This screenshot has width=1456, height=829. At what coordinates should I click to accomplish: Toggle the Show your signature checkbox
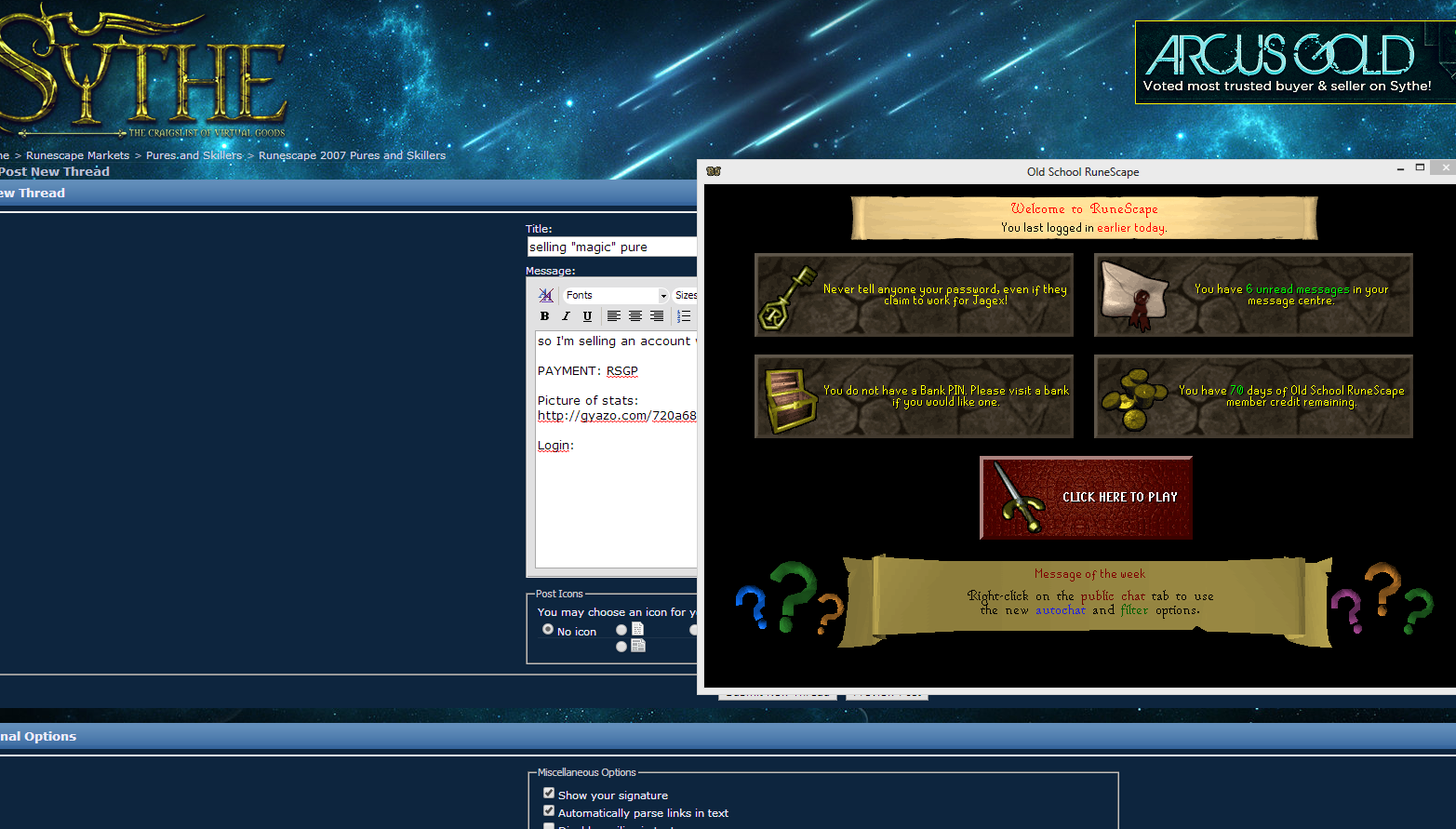(549, 794)
